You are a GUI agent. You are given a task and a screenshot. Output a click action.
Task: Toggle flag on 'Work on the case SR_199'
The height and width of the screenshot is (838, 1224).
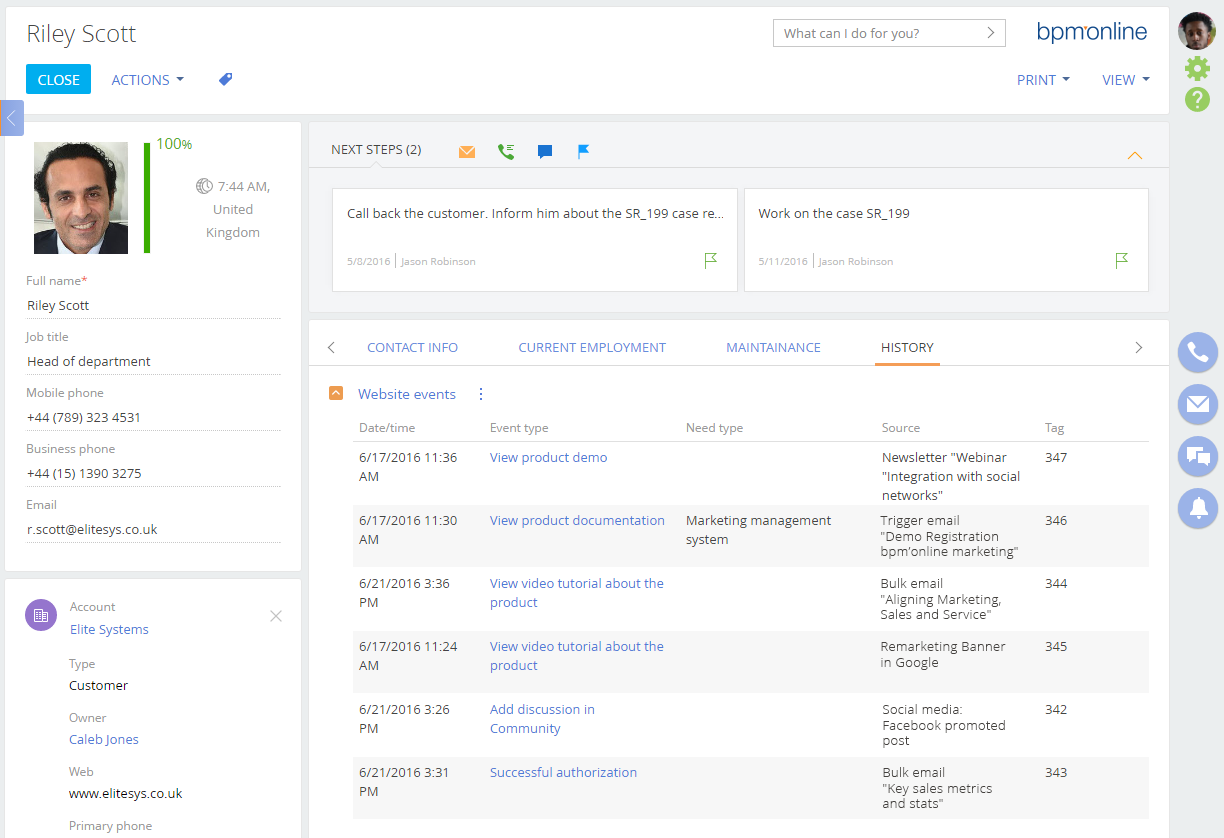coord(1122,261)
